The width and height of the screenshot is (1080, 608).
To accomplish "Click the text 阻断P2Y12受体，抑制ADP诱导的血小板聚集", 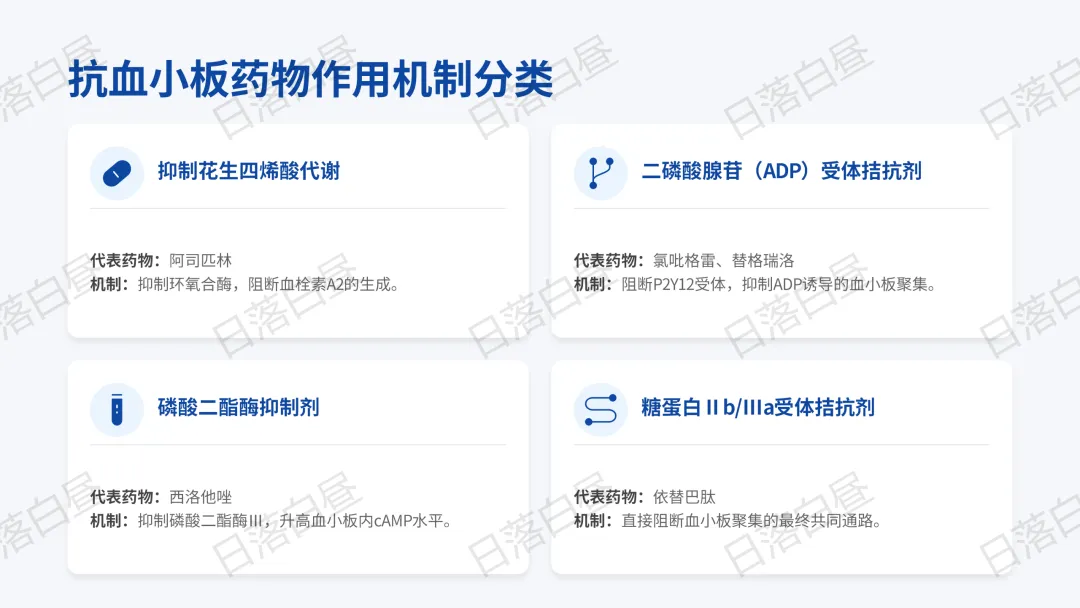I will click(x=778, y=284).
